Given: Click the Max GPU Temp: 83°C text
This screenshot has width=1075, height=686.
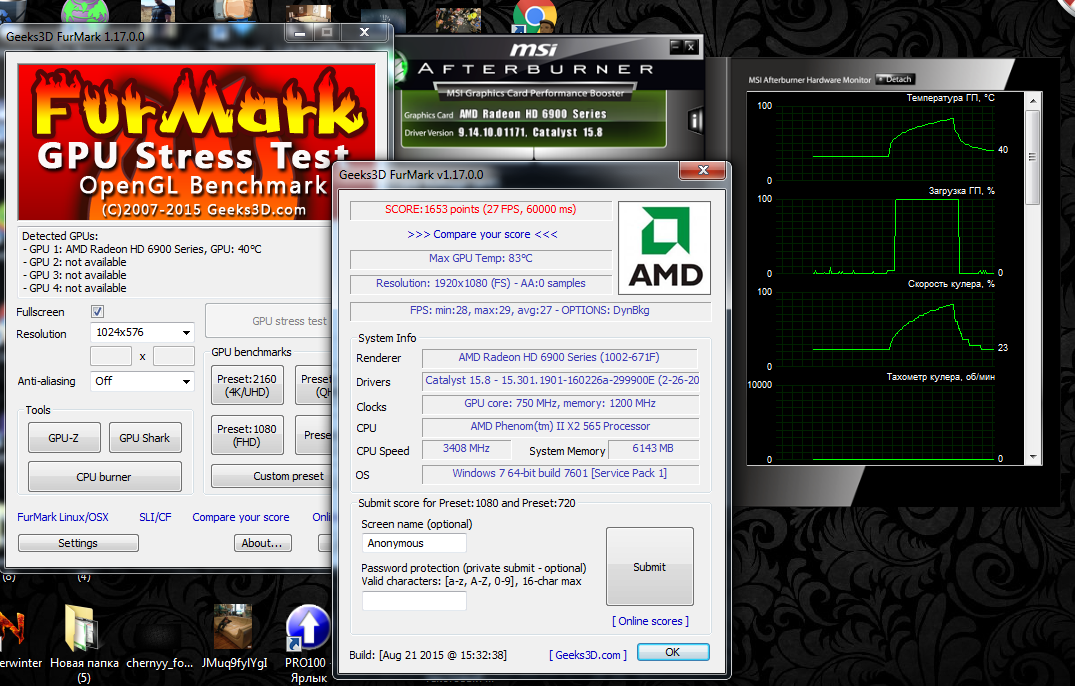Looking at the screenshot, I should click(480, 258).
